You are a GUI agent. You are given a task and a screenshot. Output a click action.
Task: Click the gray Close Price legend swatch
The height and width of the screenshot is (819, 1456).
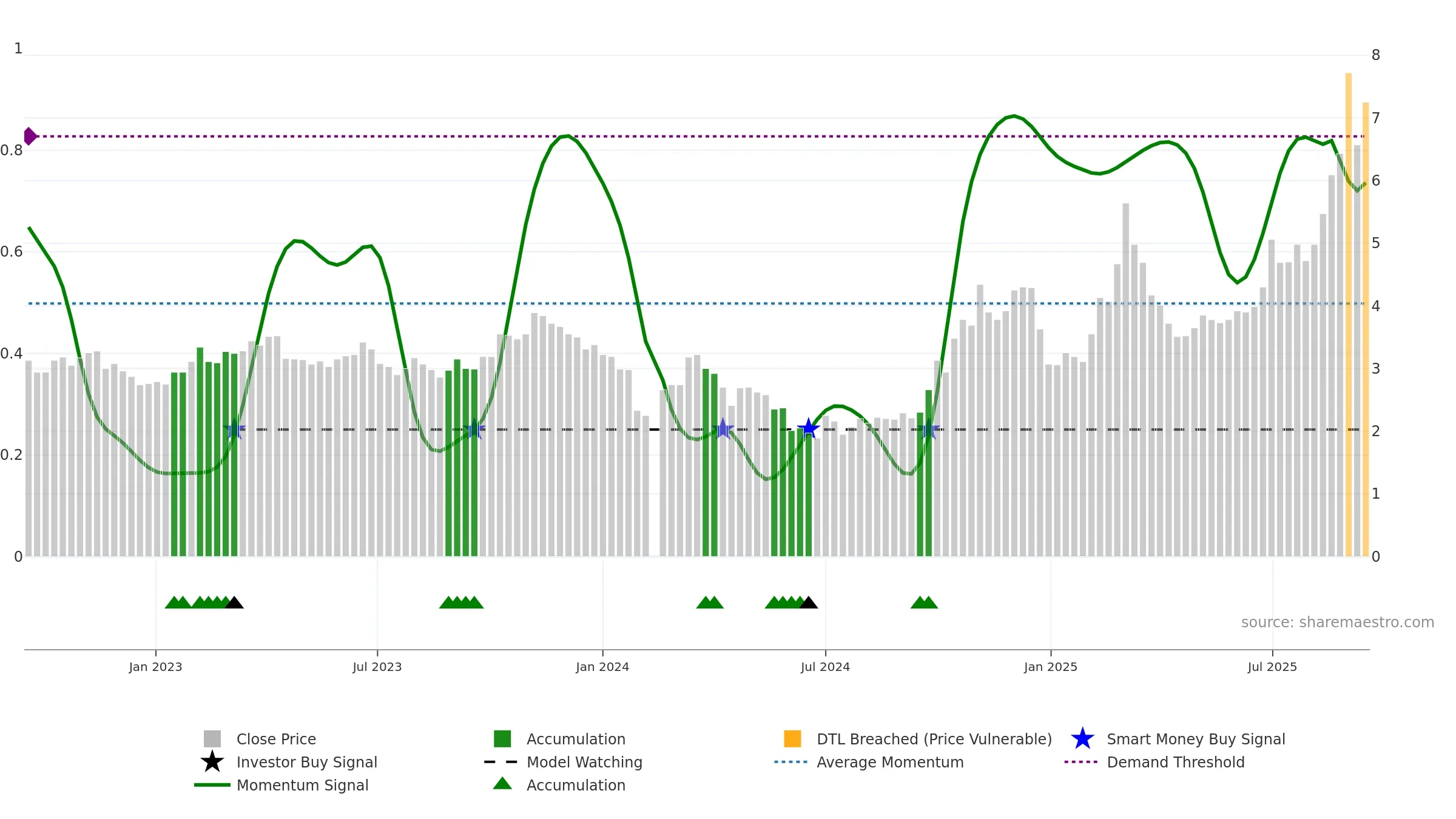click(x=212, y=738)
